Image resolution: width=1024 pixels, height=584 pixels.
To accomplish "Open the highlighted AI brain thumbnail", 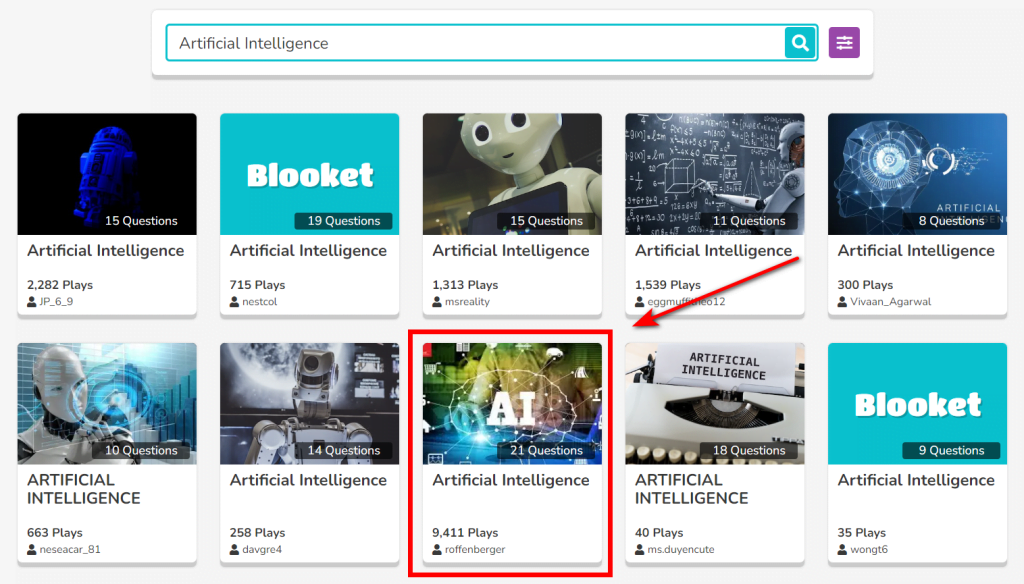I will [512, 403].
